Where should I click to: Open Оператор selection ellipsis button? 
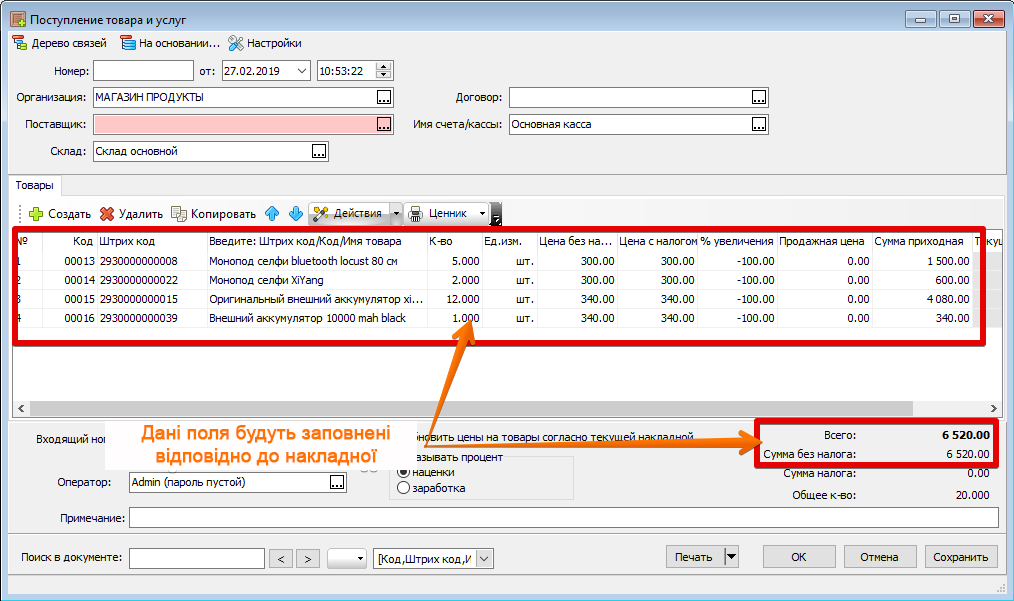[x=338, y=483]
